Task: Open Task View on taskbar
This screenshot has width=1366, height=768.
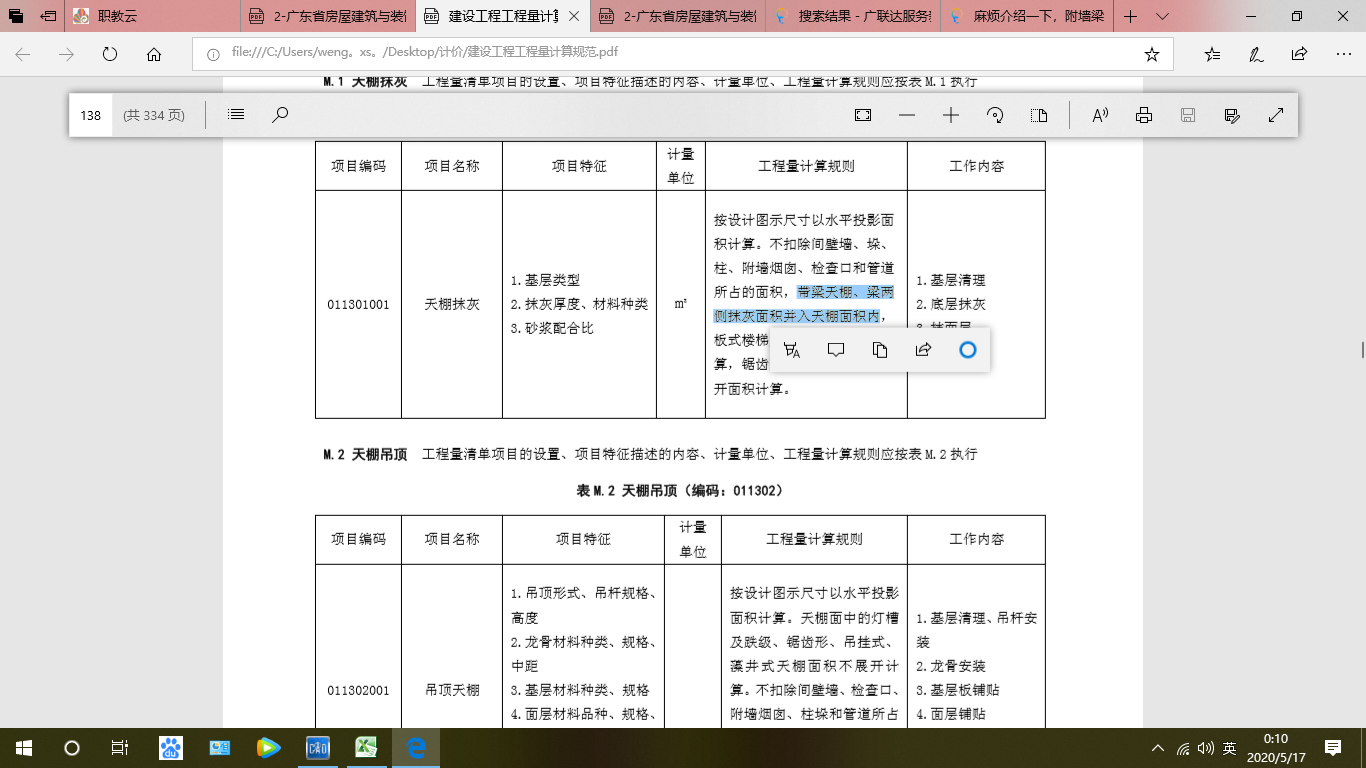Action: 120,748
